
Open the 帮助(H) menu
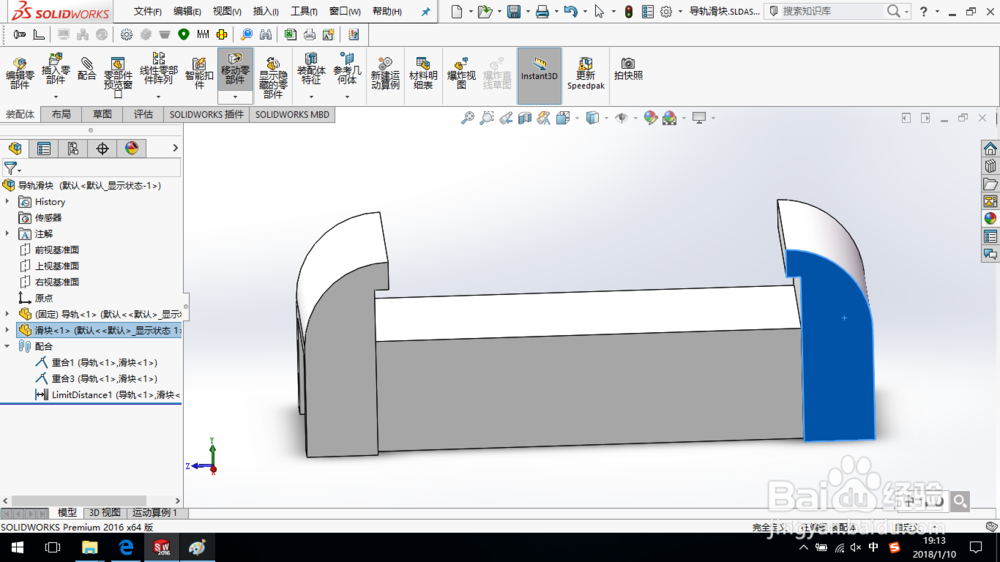[386, 11]
